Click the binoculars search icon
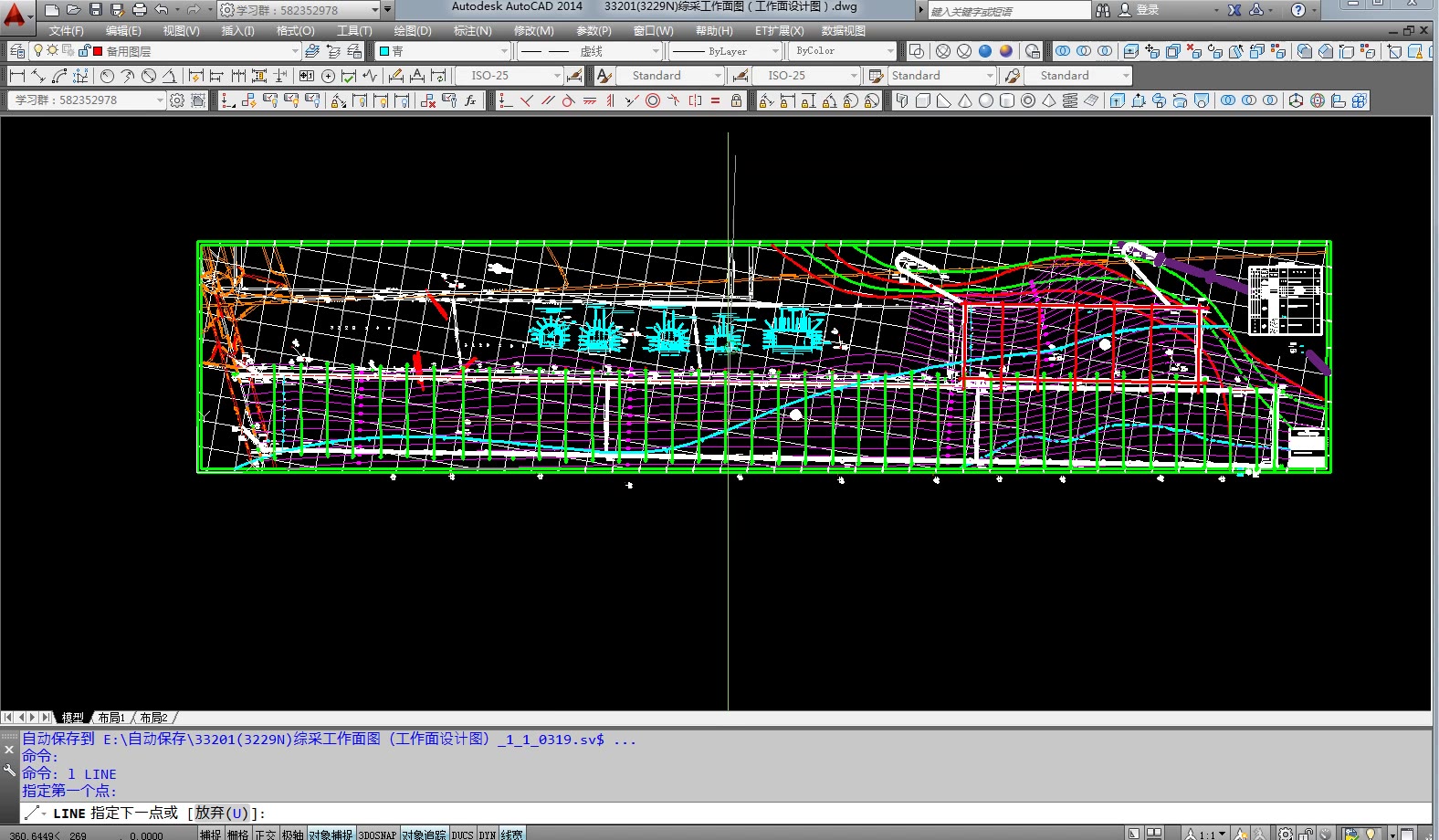The height and width of the screenshot is (840, 1439). [x=1103, y=10]
